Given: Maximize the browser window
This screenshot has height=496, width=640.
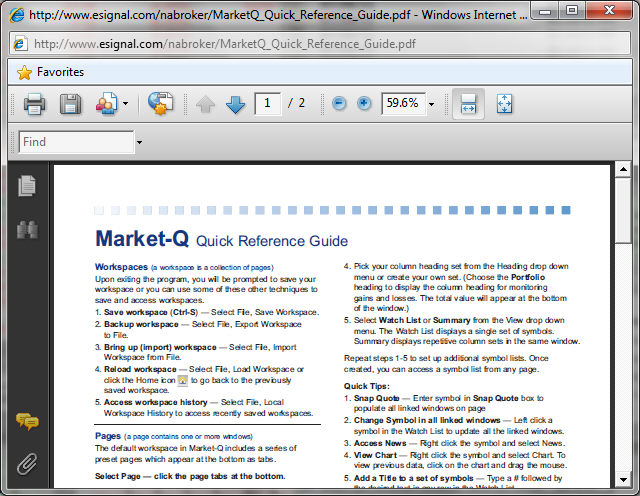Looking at the screenshot, I should click(x=572, y=10).
